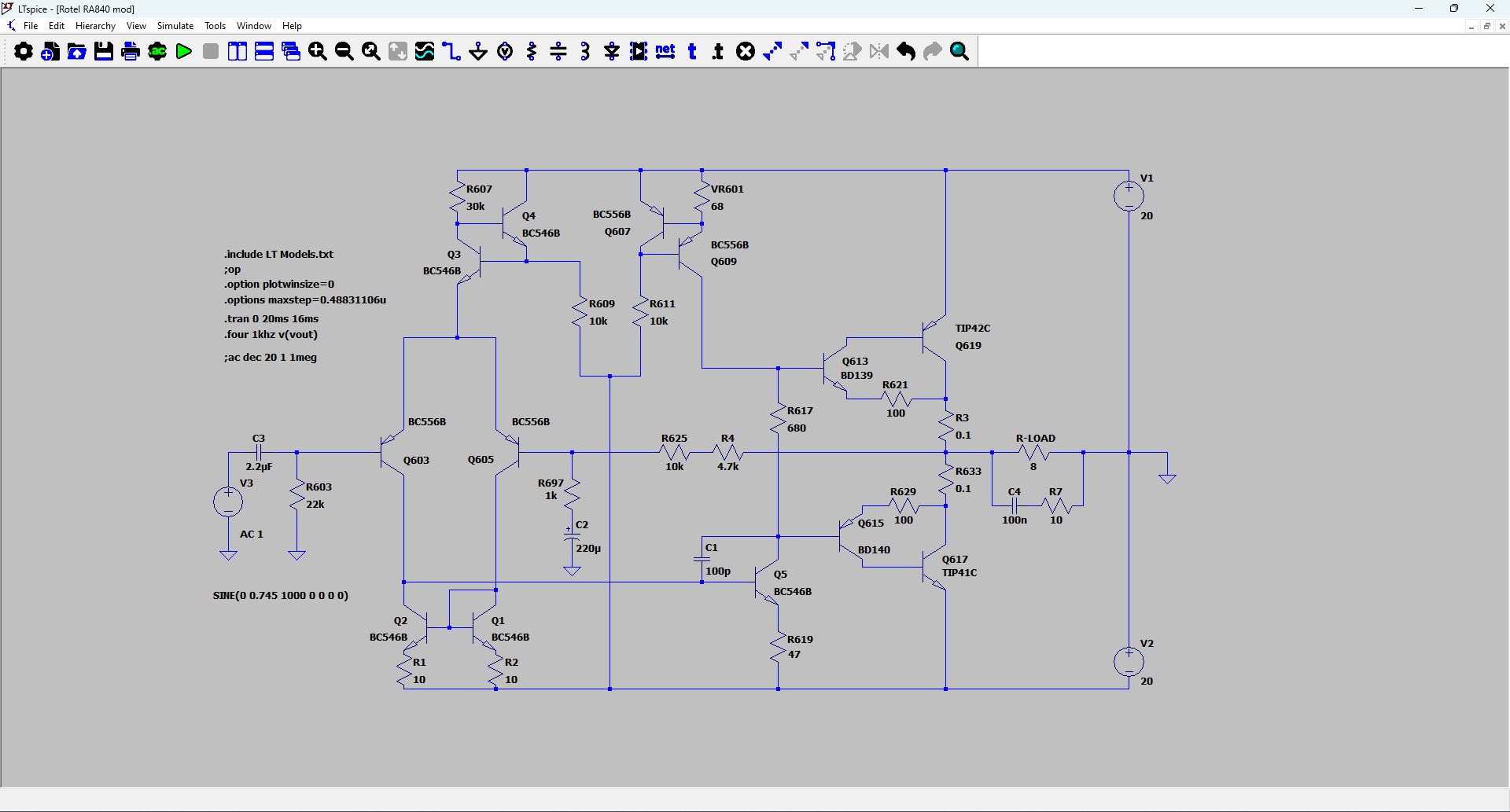Select the Text comment tool
Screen dimensions: 1510x812
click(x=692, y=52)
